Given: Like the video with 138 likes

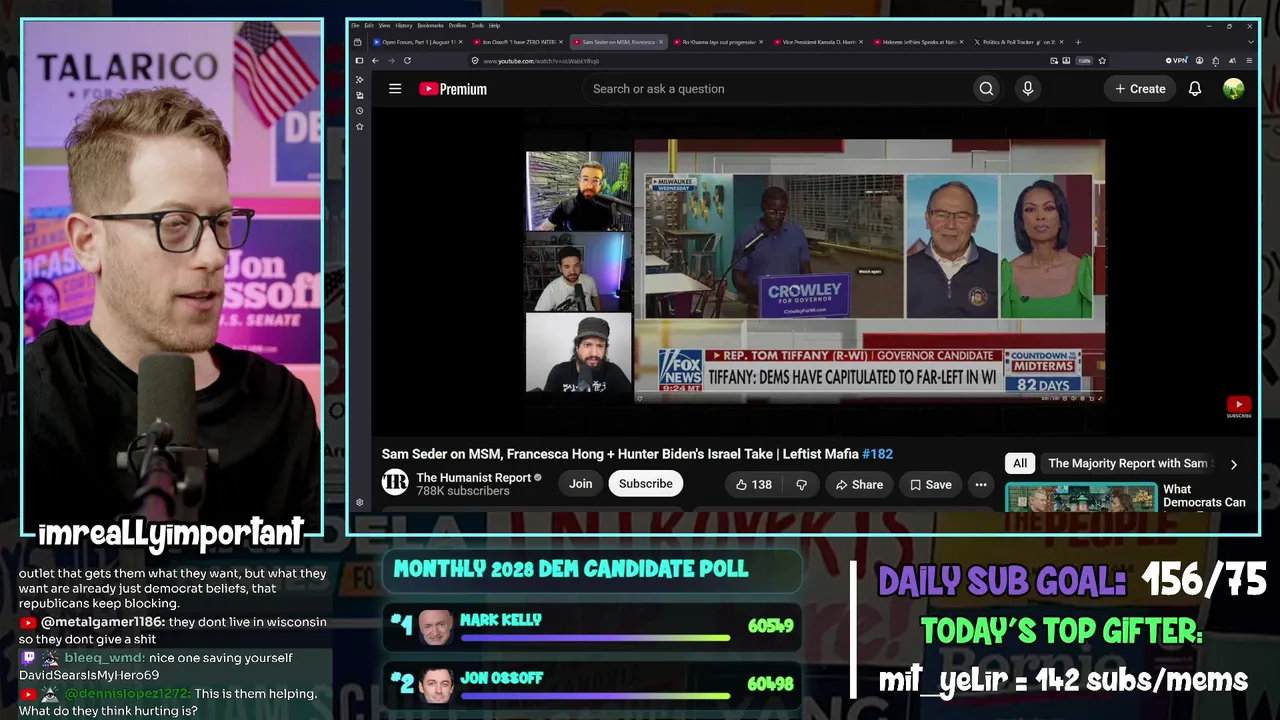Looking at the screenshot, I should click(x=753, y=484).
